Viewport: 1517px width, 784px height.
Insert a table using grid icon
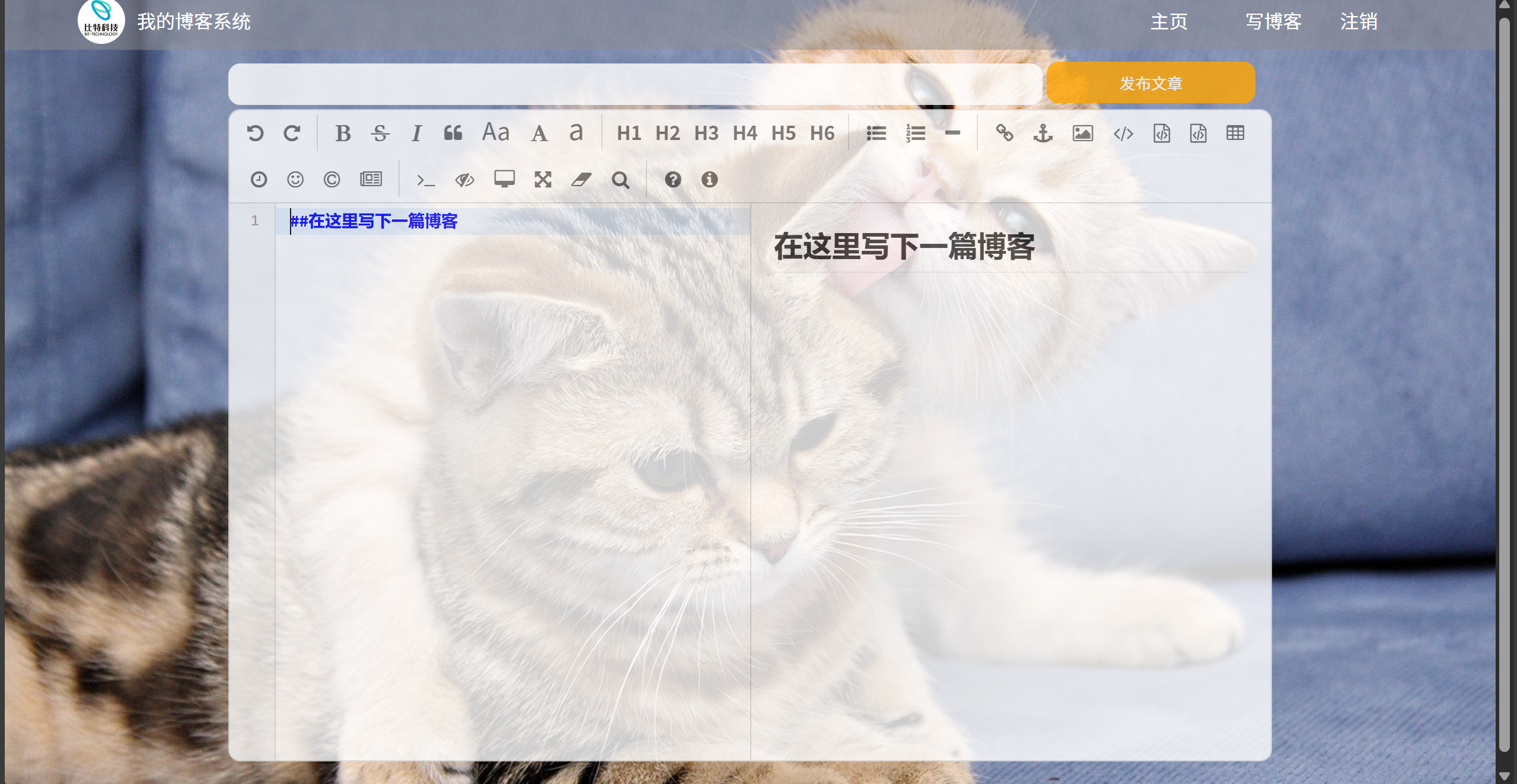(x=1235, y=133)
